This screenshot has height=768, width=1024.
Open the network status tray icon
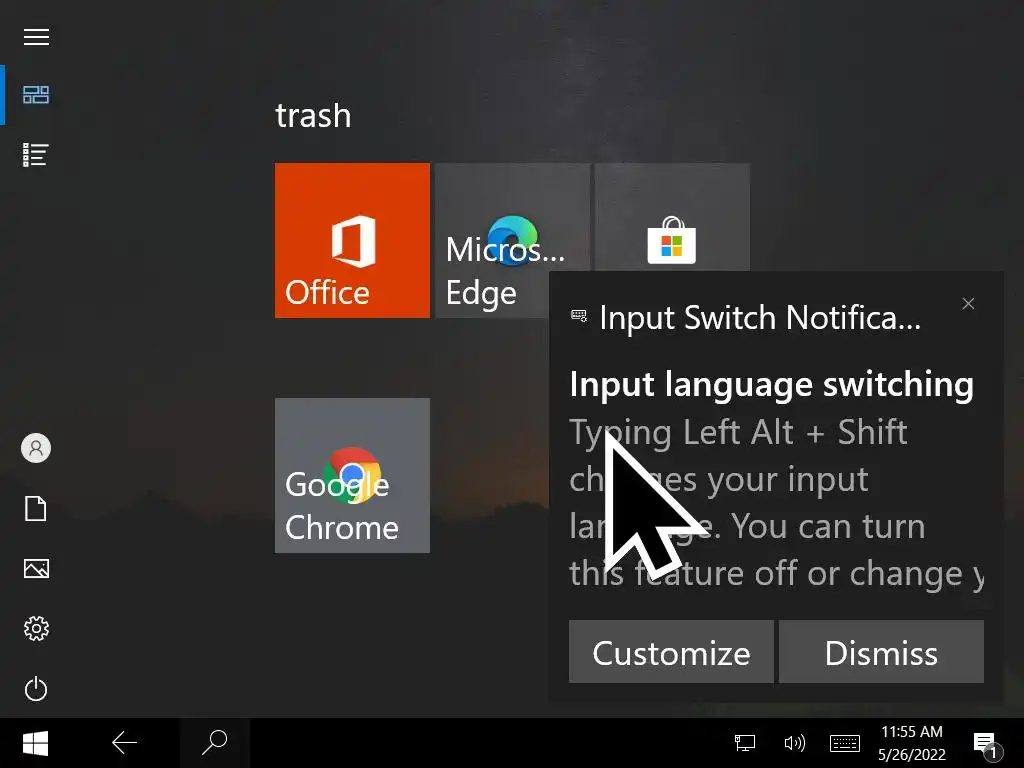(744, 743)
